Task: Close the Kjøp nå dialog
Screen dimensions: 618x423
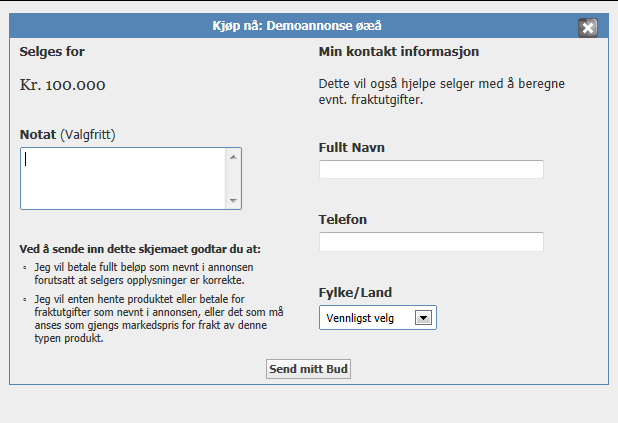Action: coord(588,27)
